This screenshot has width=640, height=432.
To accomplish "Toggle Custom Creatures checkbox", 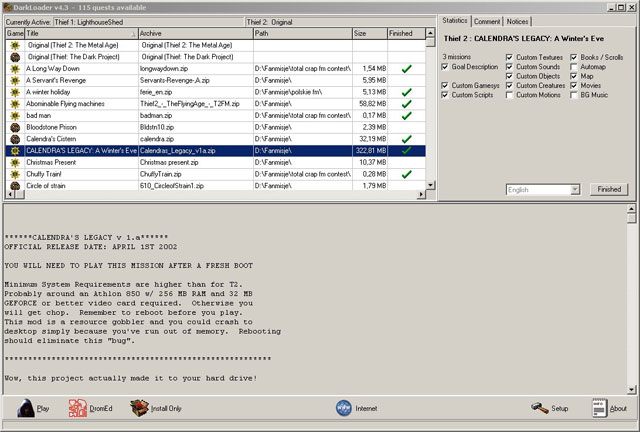I will (509, 85).
